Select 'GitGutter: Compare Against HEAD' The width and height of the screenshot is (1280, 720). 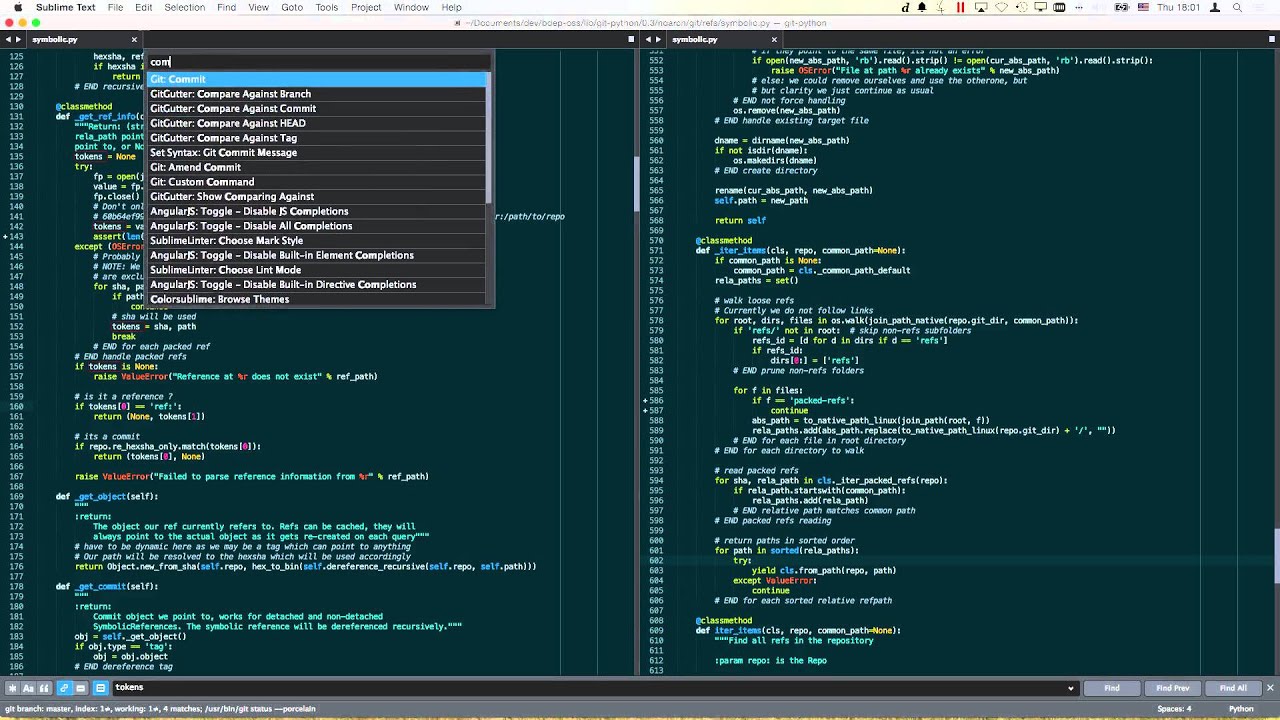[x=317, y=123]
